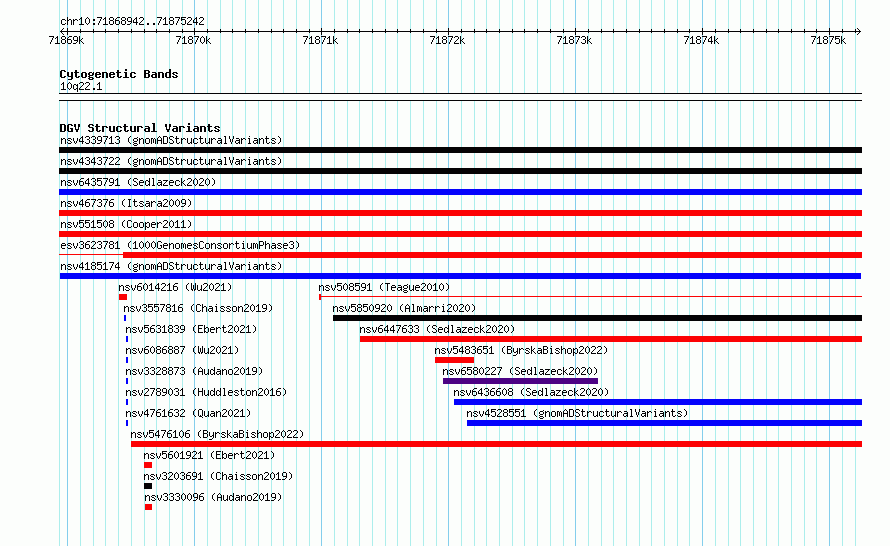Viewport: 890px width, 546px height.
Task: Select the nsv3330096 Audano2019 label
Action: (x=213, y=497)
